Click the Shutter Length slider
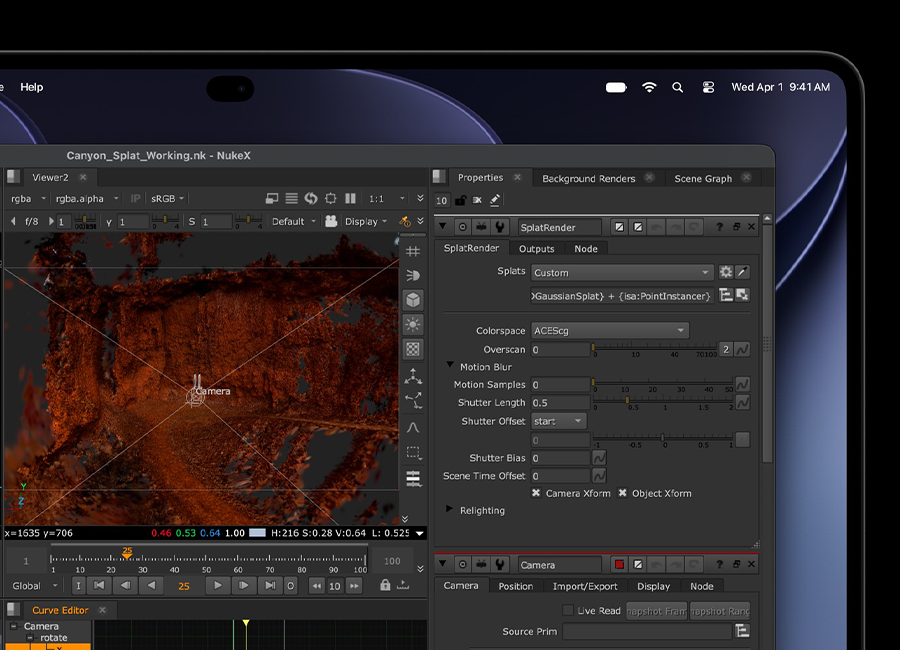This screenshot has width=900, height=650. tap(663, 402)
